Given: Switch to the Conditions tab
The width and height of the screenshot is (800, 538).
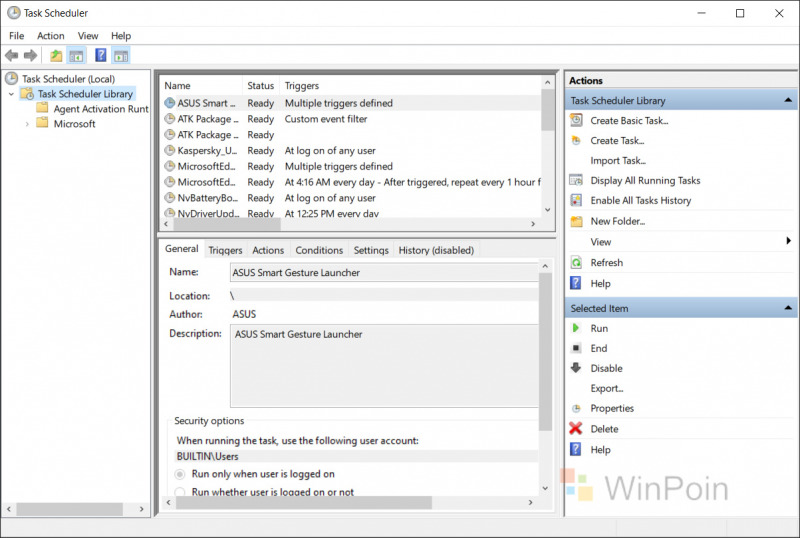Looking at the screenshot, I should point(319,250).
